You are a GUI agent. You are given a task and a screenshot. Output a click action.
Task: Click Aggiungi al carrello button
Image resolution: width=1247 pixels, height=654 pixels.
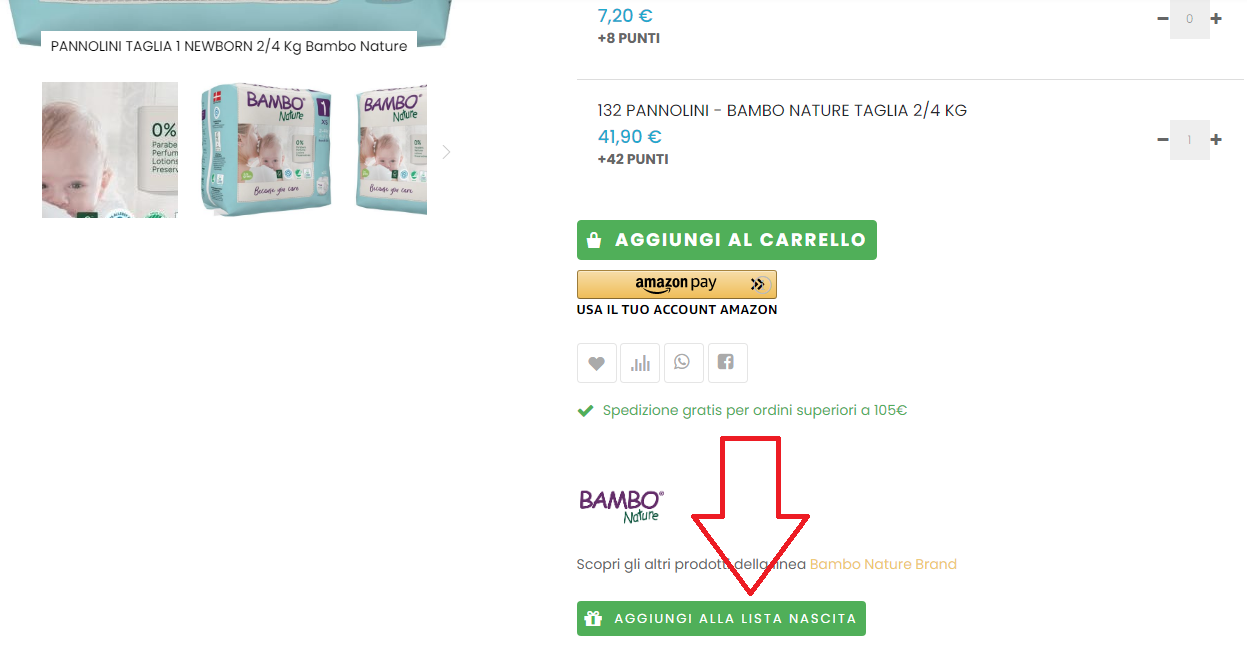coord(727,240)
